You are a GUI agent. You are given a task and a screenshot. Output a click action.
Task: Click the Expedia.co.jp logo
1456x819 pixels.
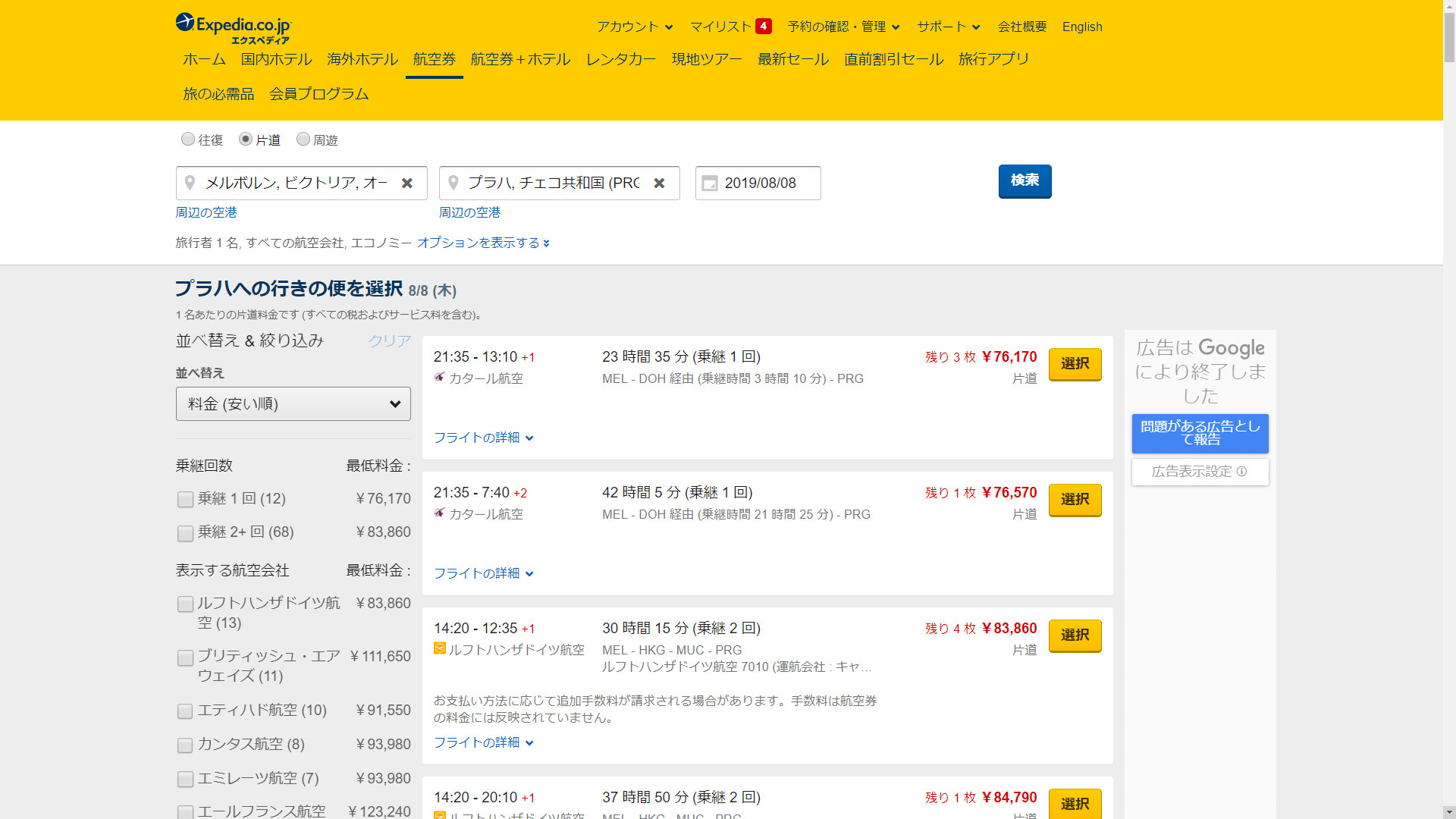233,28
